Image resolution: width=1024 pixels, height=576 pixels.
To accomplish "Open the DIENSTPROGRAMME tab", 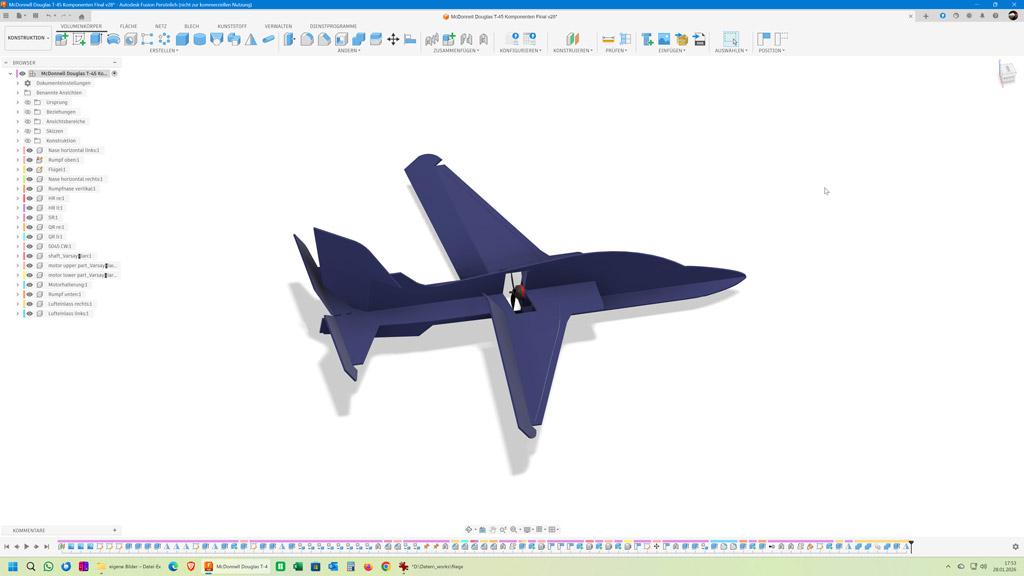I will [333, 26].
